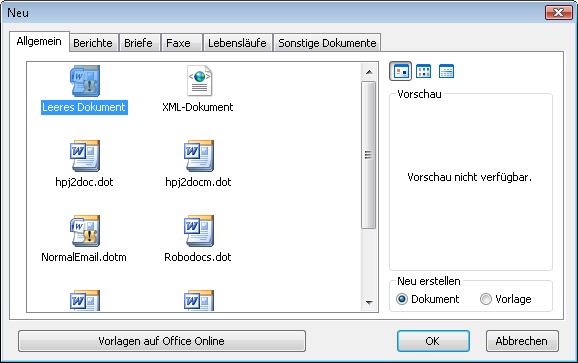
Task: Click the scrollbar up arrow
Action: point(369,72)
